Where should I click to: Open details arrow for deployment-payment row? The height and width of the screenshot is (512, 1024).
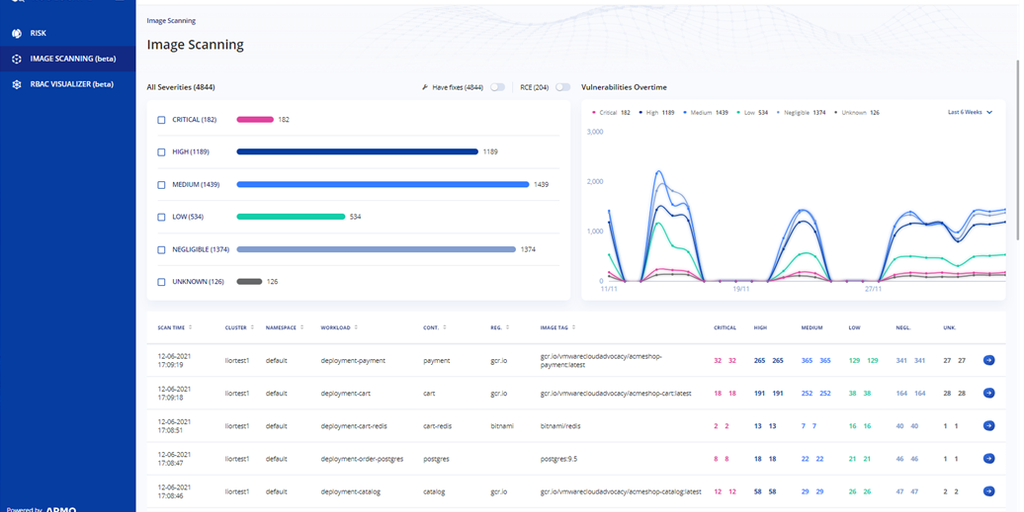pos(989,360)
